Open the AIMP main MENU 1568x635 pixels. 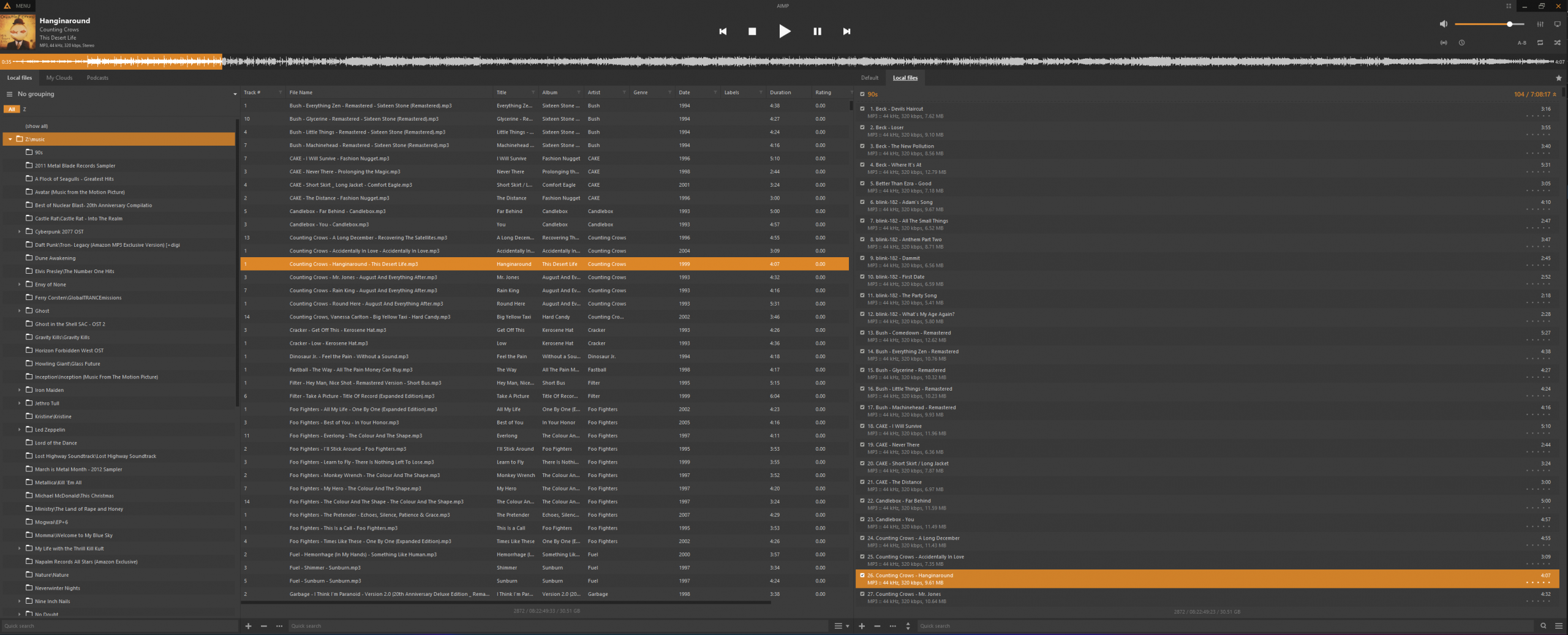point(18,6)
